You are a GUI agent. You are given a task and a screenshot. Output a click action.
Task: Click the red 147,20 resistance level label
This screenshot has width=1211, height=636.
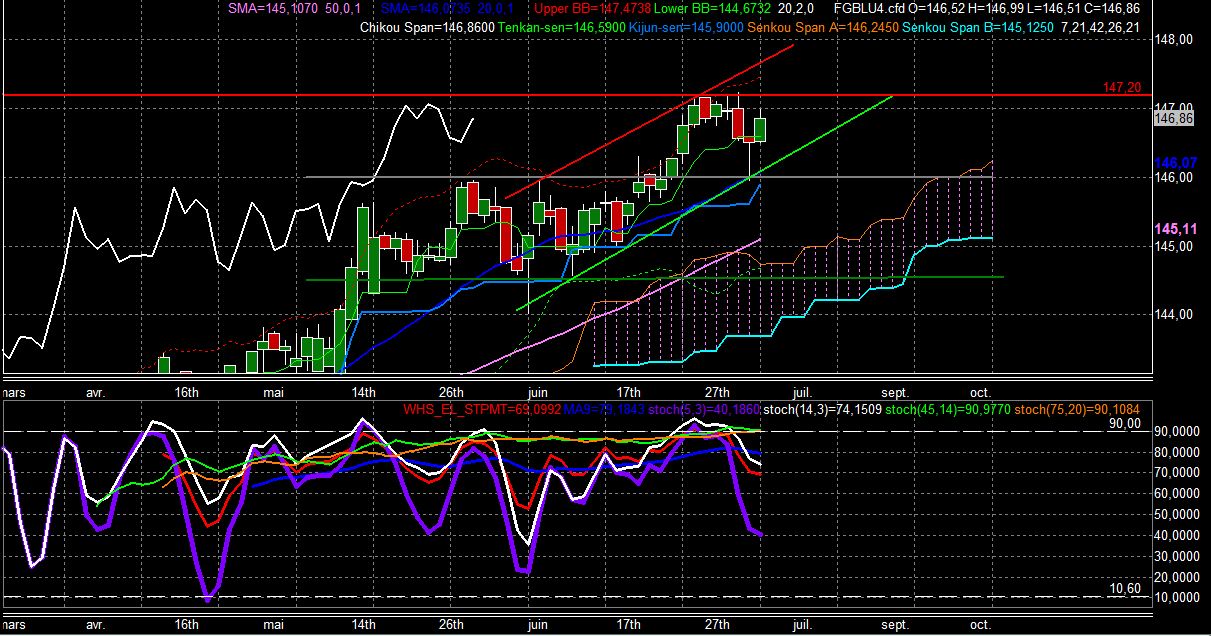1121,88
